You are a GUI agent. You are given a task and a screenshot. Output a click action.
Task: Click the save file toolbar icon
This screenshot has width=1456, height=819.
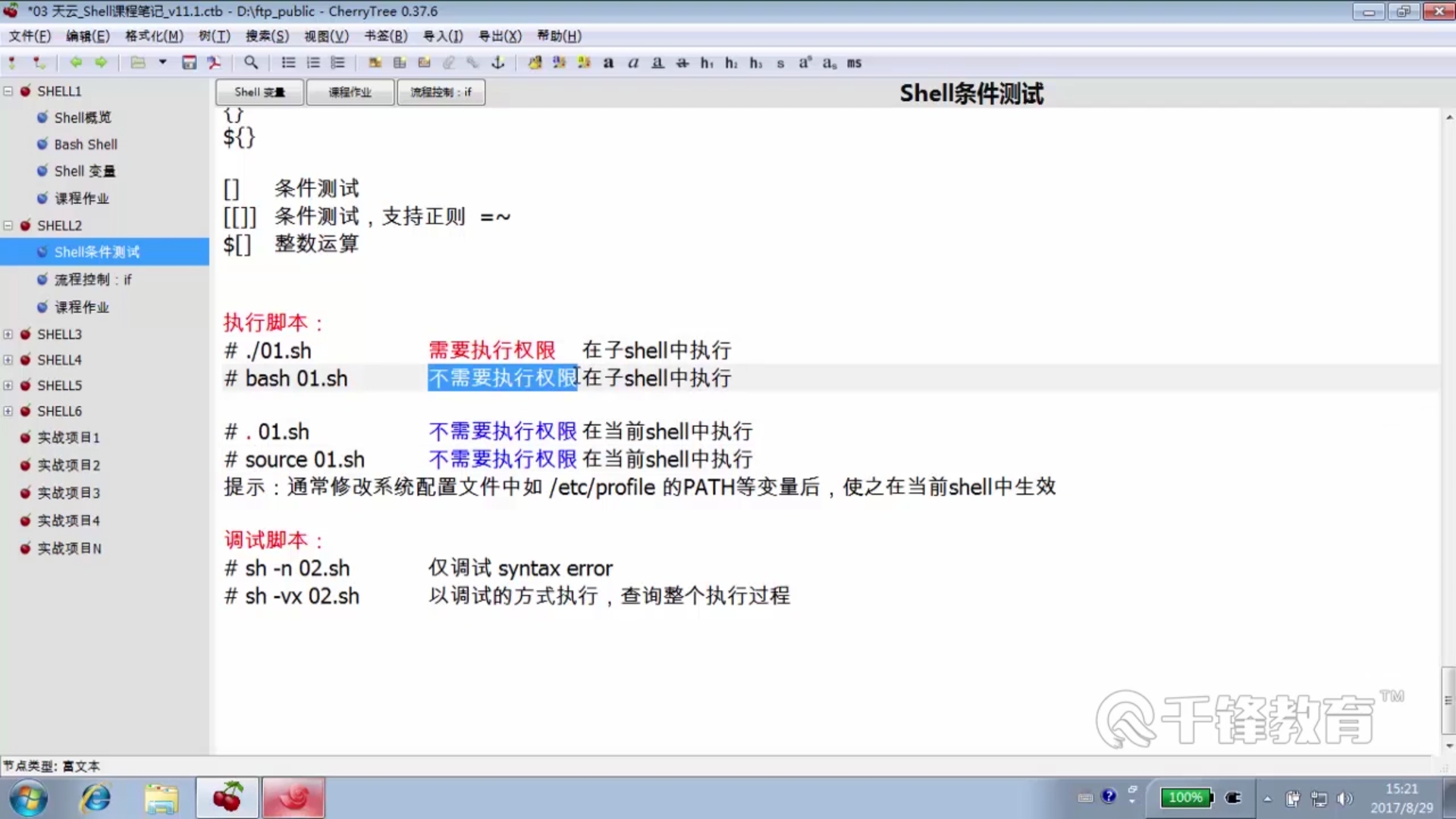[x=189, y=63]
